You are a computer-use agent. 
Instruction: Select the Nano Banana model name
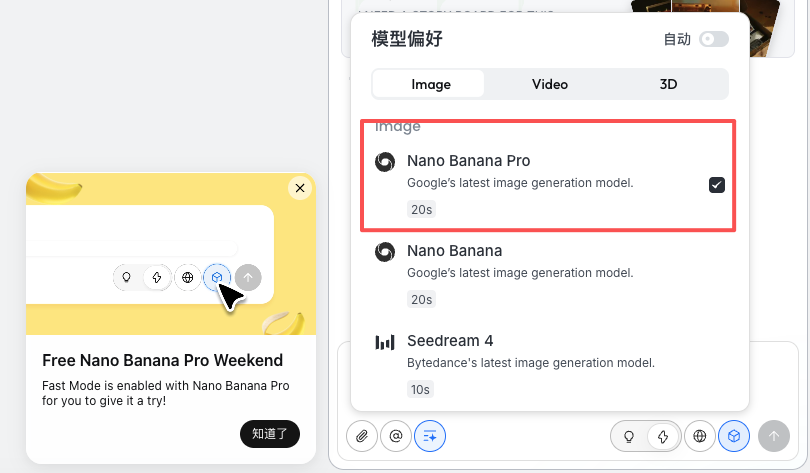[455, 251]
